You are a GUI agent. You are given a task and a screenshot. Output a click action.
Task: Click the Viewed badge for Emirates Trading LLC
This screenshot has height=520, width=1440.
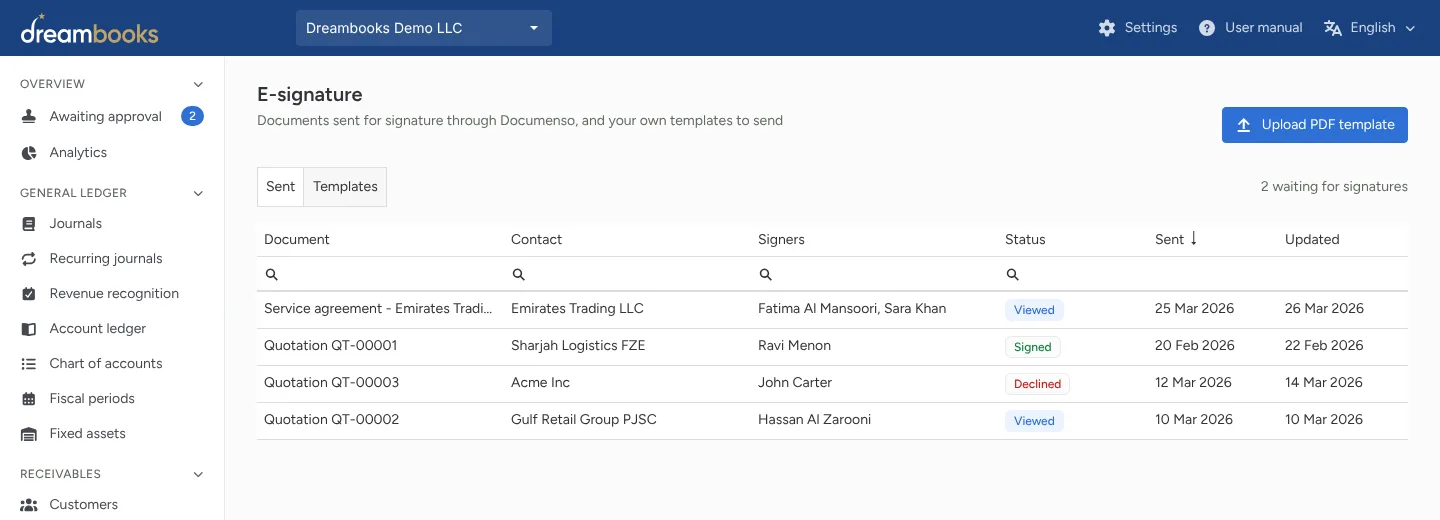(x=1034, y=310)
